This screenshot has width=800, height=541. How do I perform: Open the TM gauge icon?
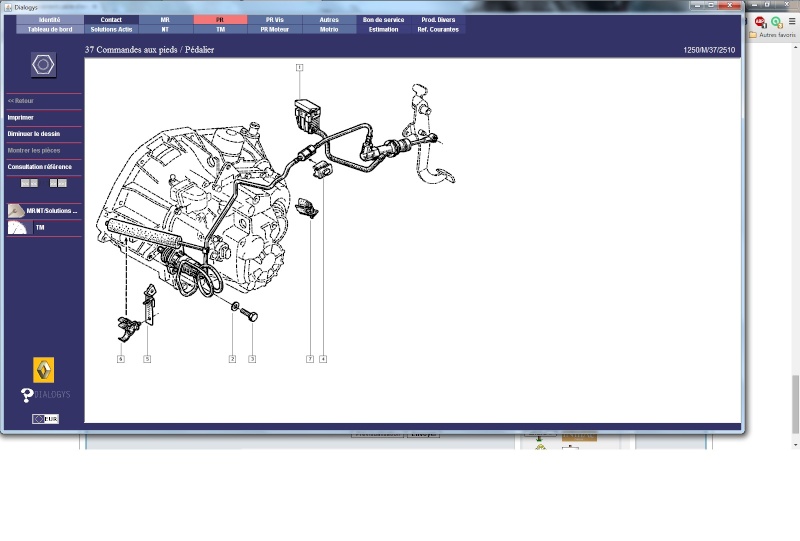point(17,228)
